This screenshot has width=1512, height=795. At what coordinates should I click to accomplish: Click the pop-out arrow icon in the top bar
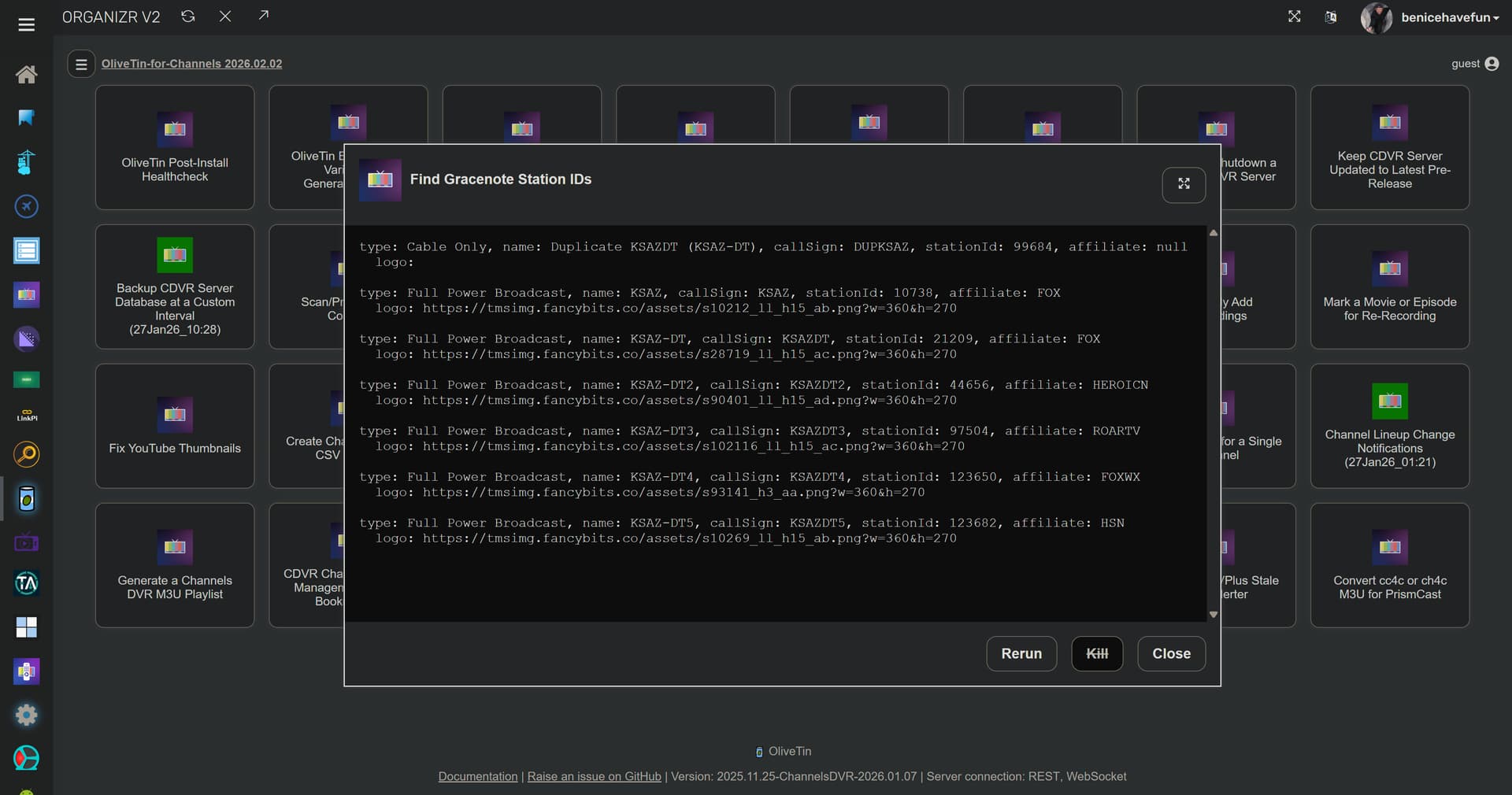pyautogui.click(x=263, y=16)
